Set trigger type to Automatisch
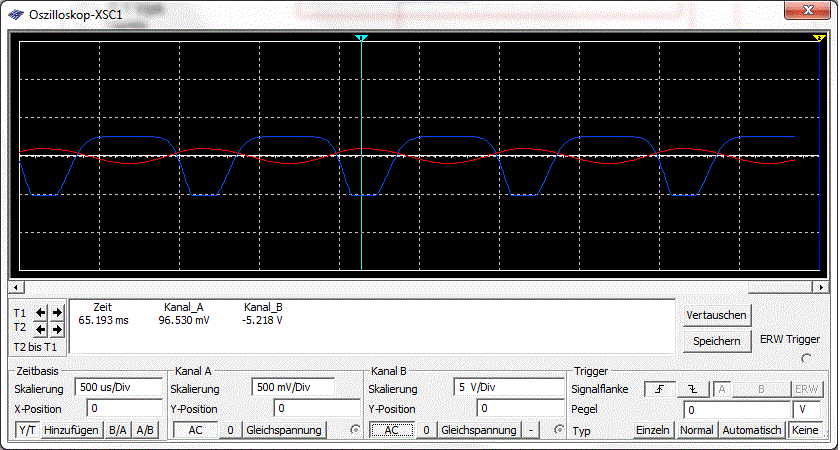The height and width of the screenshot is (450, 840). [x=752, y=430]
